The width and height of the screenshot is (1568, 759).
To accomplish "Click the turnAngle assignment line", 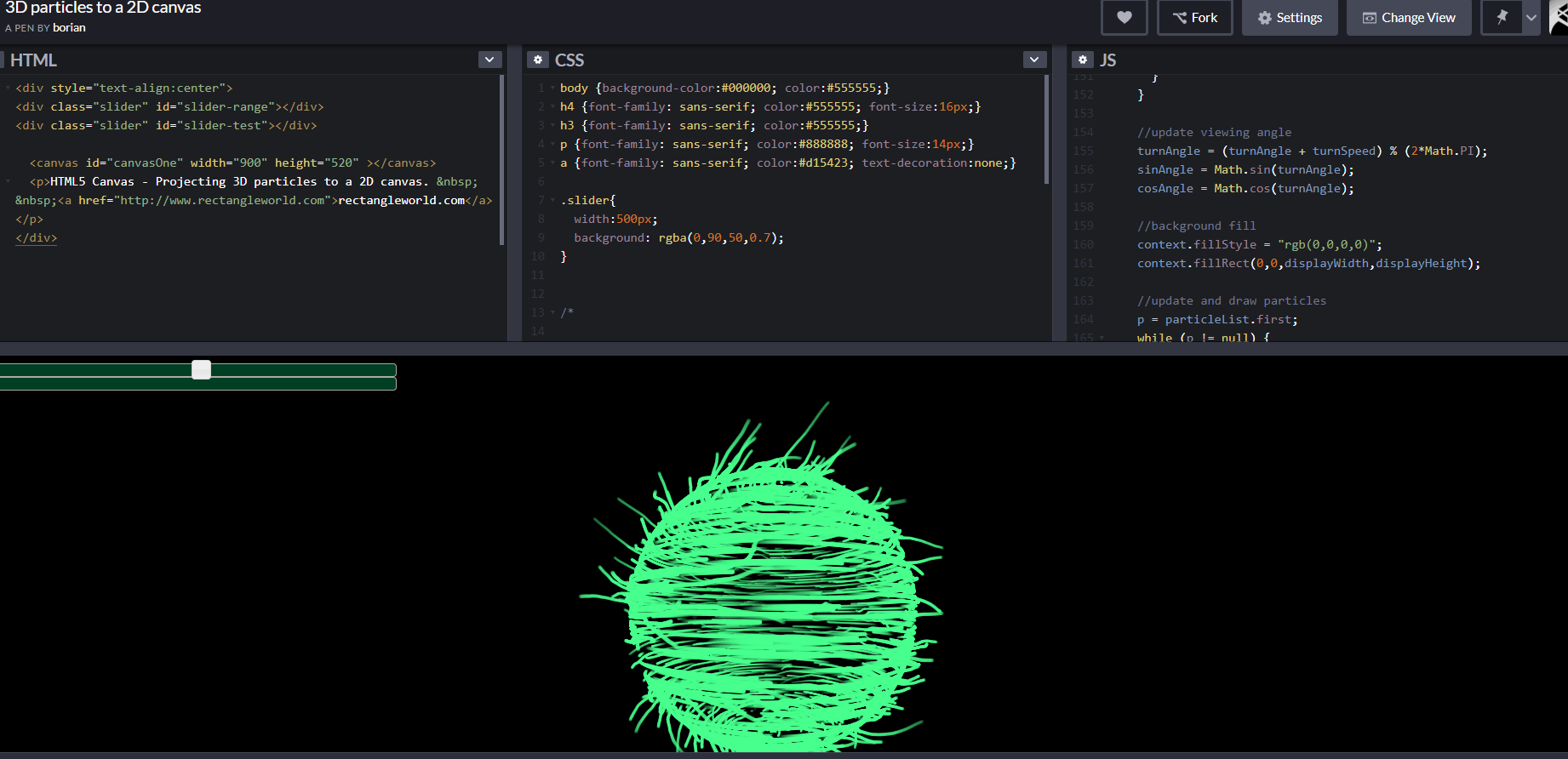I will 1312,151.
